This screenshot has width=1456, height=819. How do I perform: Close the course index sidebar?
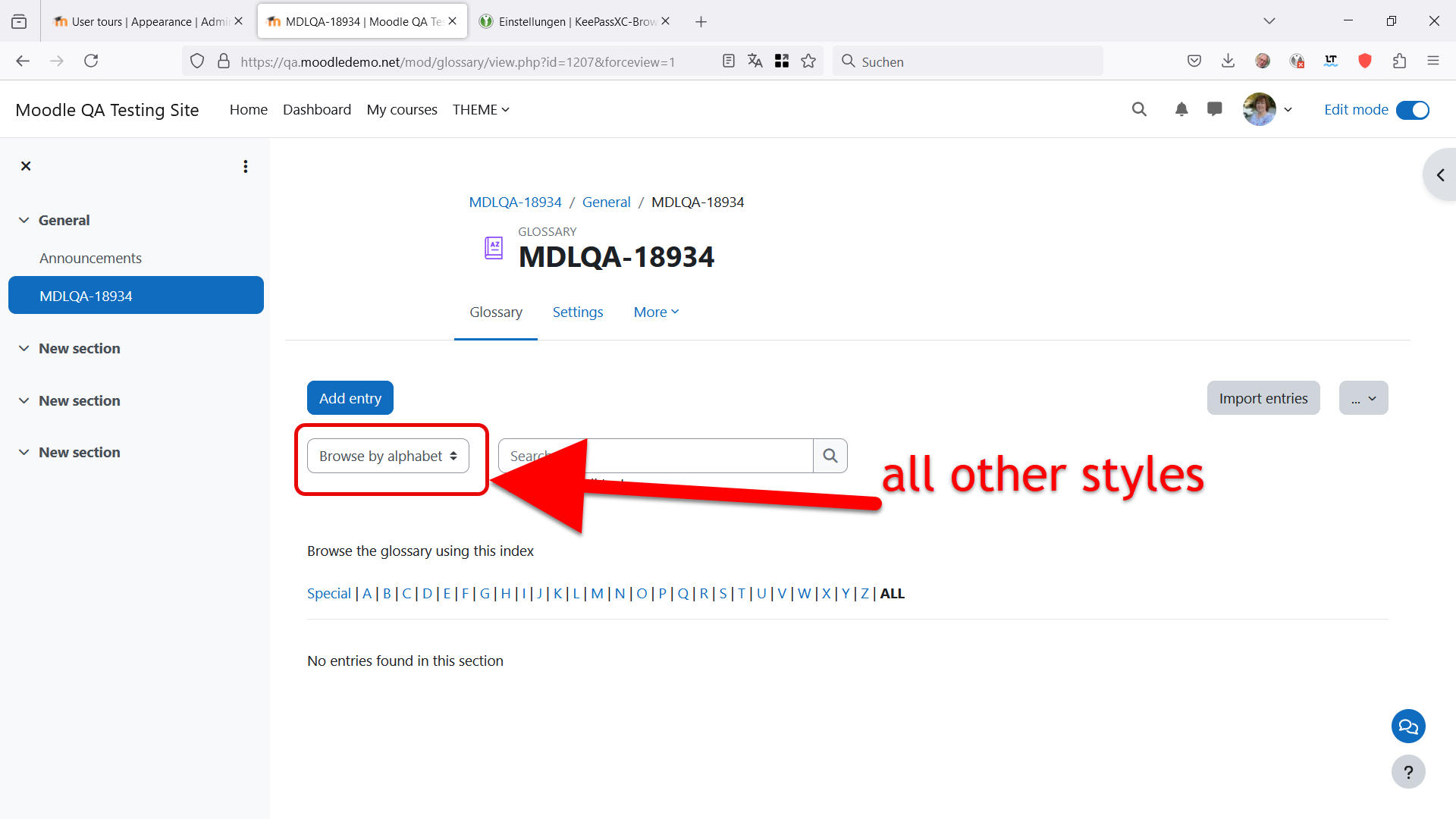click(26, 166)
